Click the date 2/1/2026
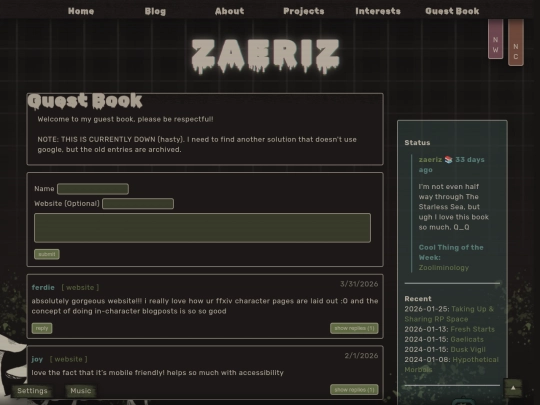Screen dimensions: 540x405 [361, 356]
